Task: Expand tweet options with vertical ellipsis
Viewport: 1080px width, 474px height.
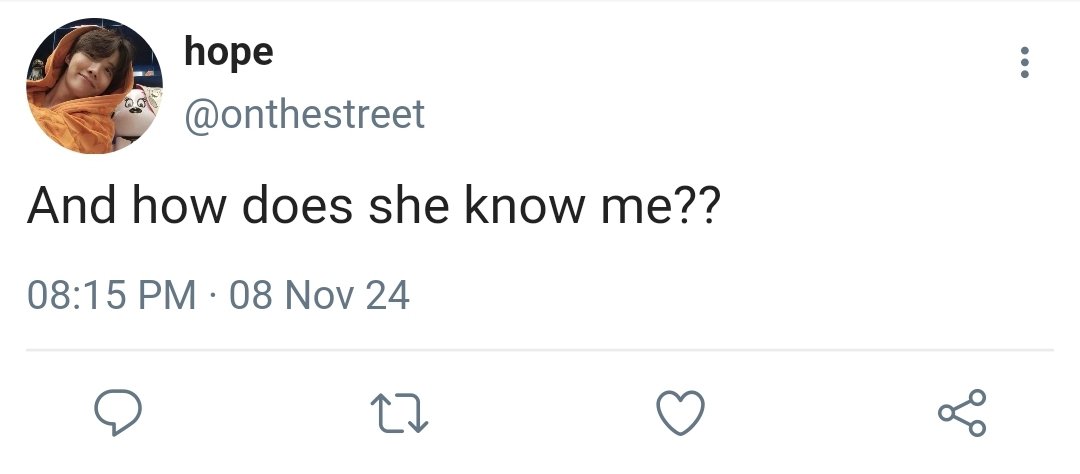Action: point(1024,62)
